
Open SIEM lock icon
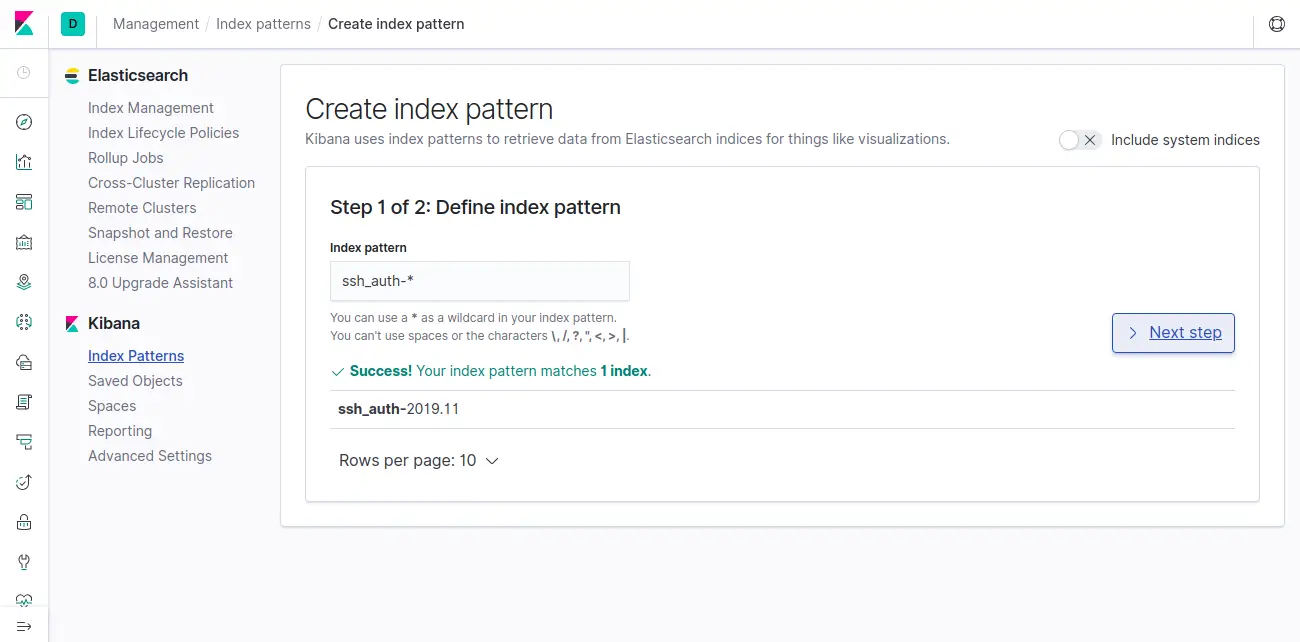(x=24, y=522)
